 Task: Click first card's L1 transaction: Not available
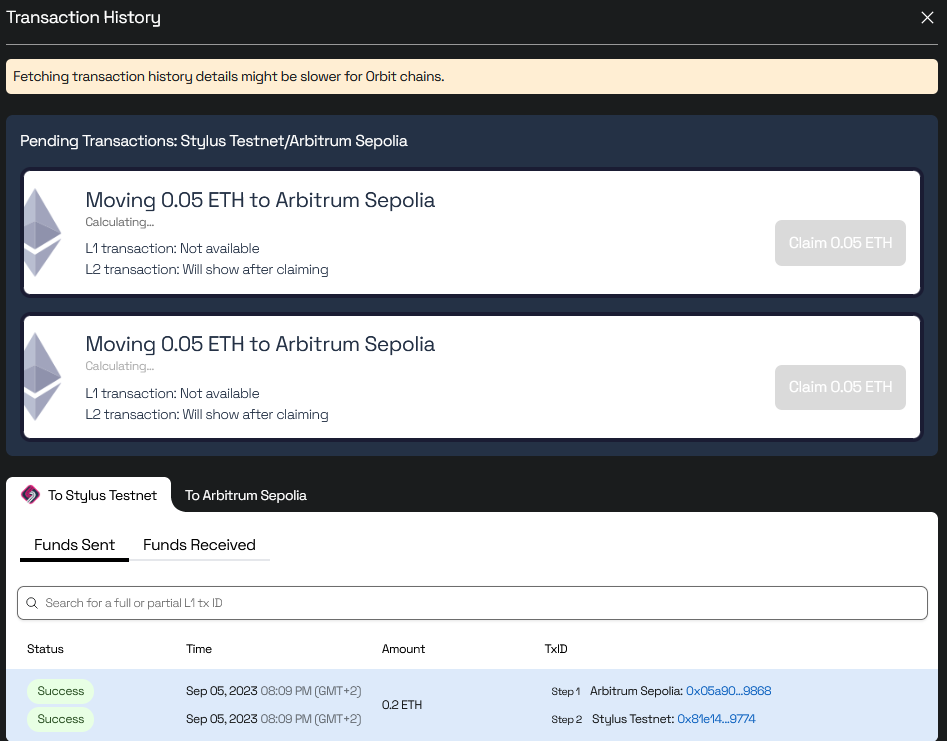tap(172, 248)
